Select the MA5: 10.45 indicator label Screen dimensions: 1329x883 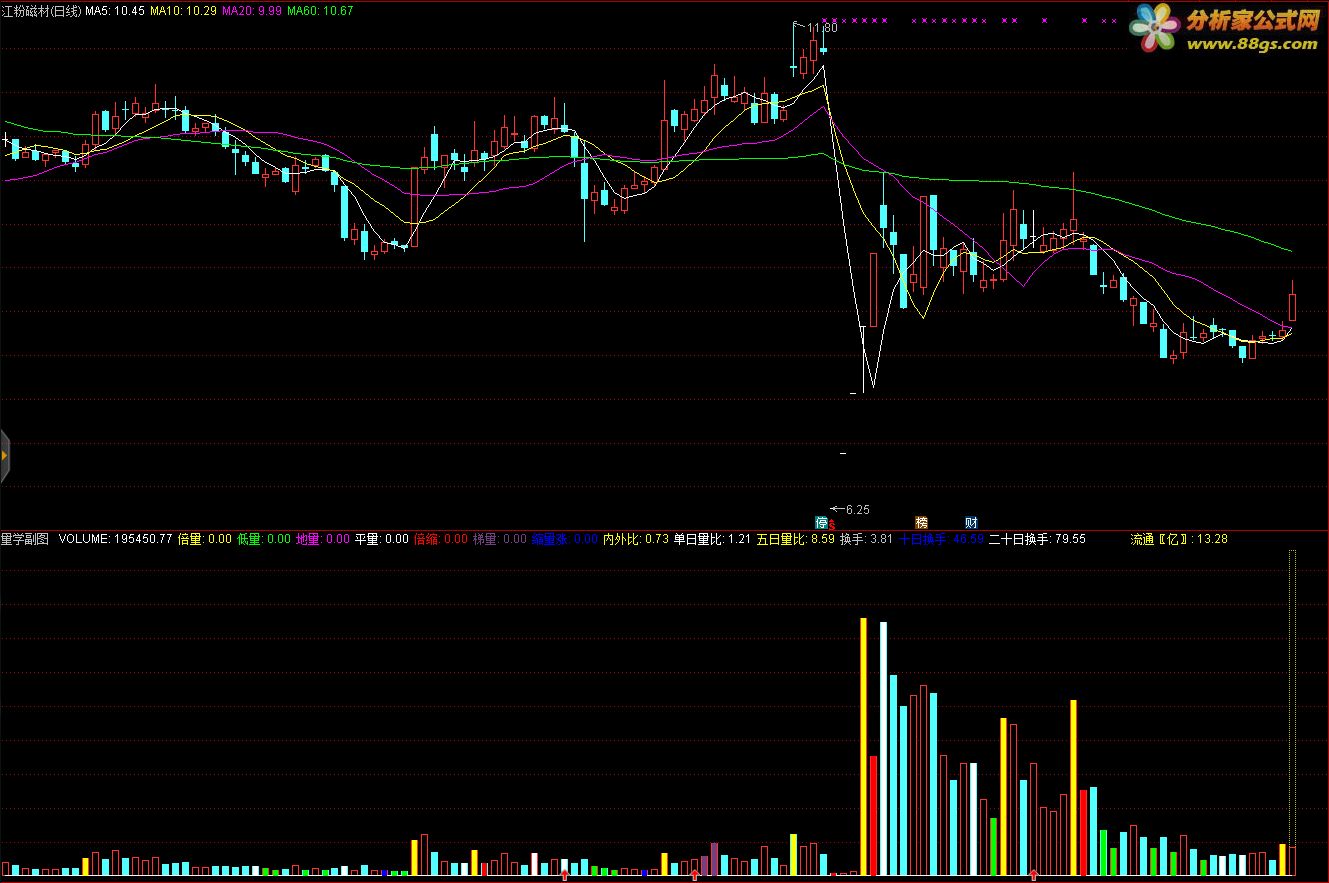tap(115, 11)
